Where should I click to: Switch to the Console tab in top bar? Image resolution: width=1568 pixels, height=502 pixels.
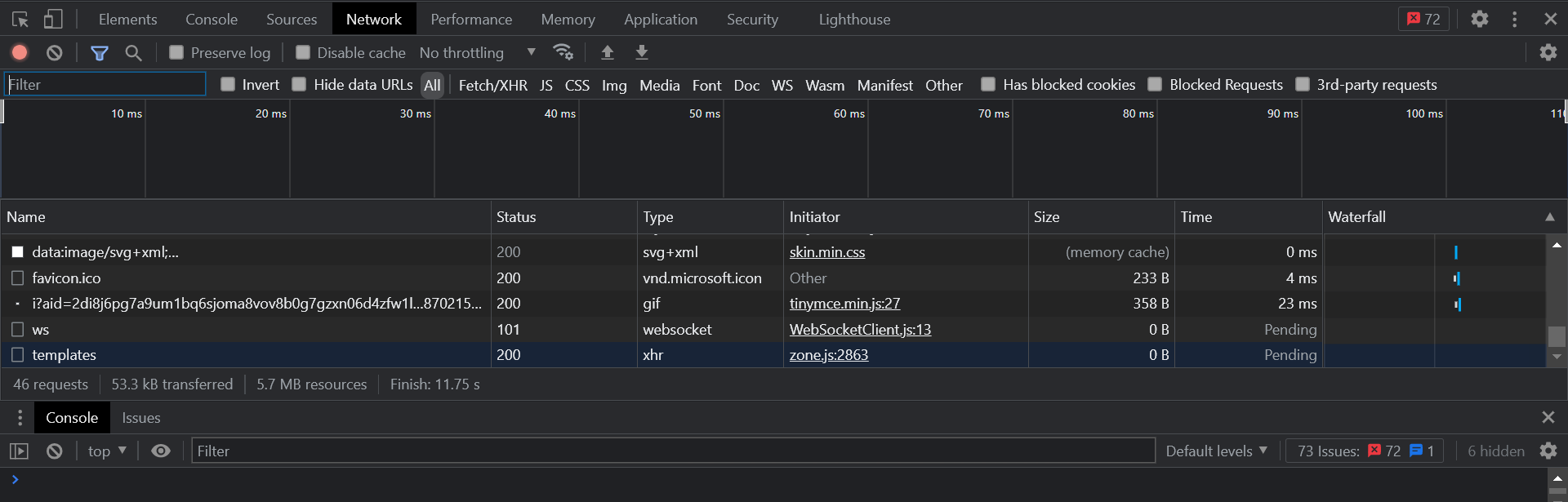click(x=212, y=19)
